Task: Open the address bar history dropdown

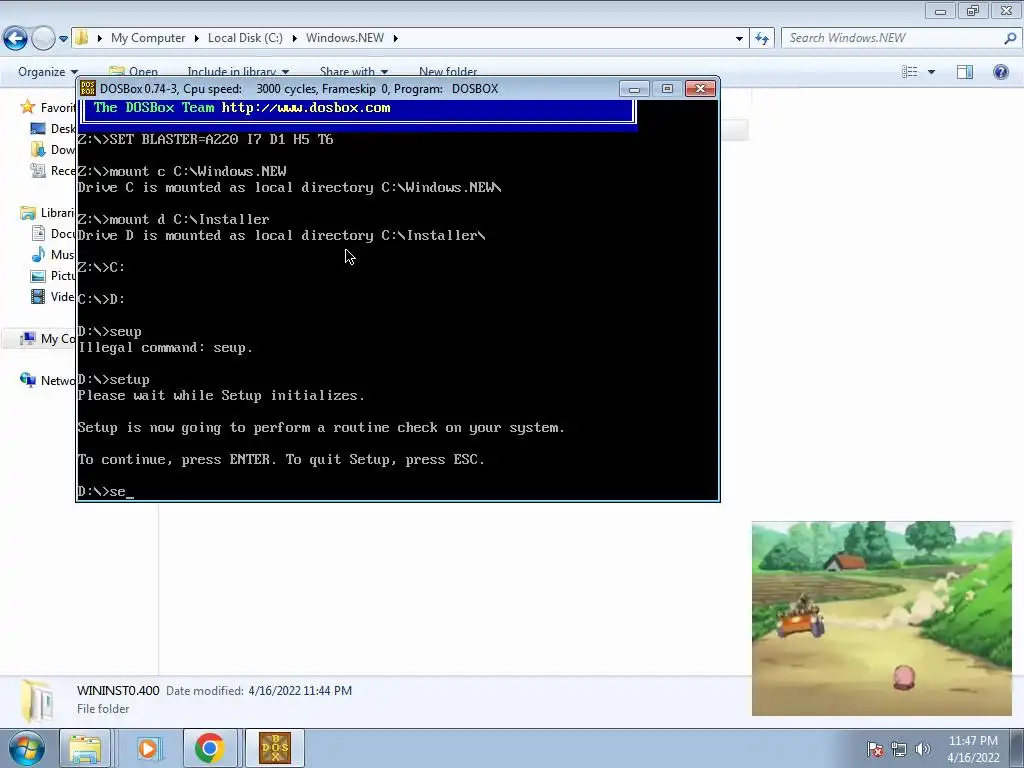Action: pos(739,39)
